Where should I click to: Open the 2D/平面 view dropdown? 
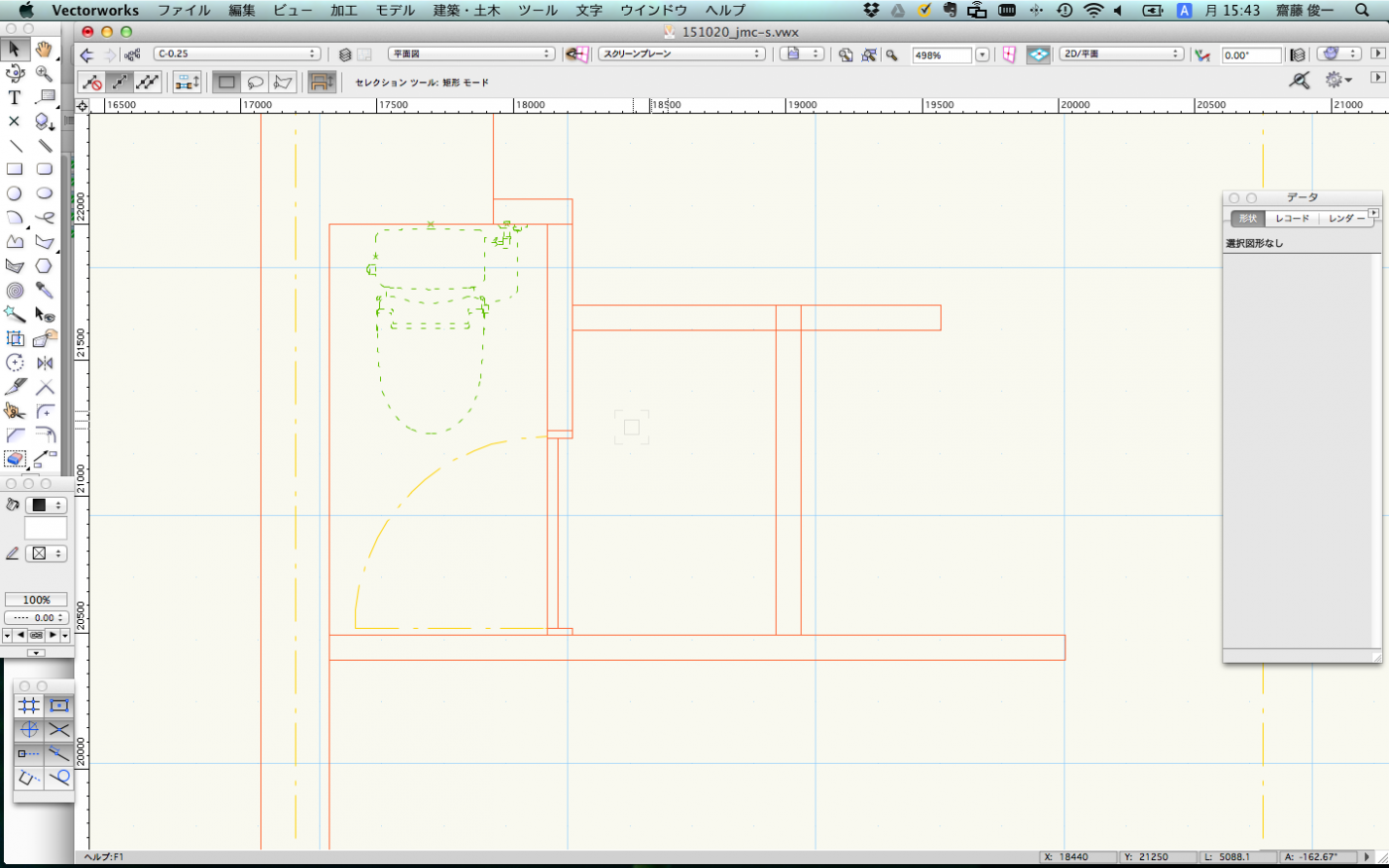click(1121, 55)
